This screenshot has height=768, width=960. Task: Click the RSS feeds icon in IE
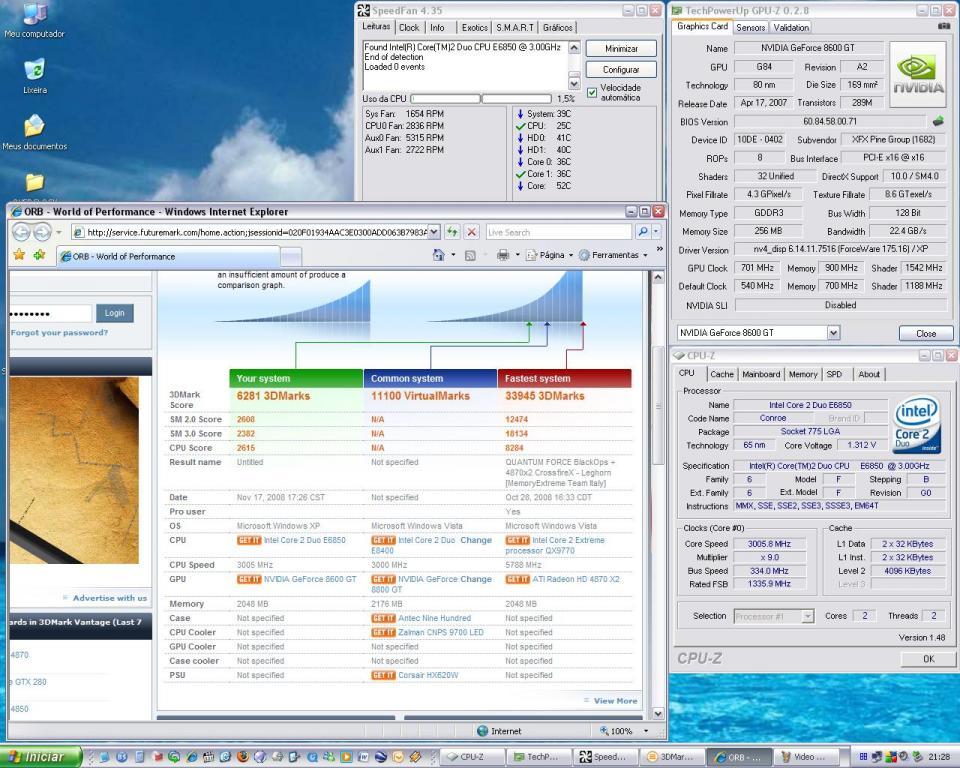click(x=470, y=255)
